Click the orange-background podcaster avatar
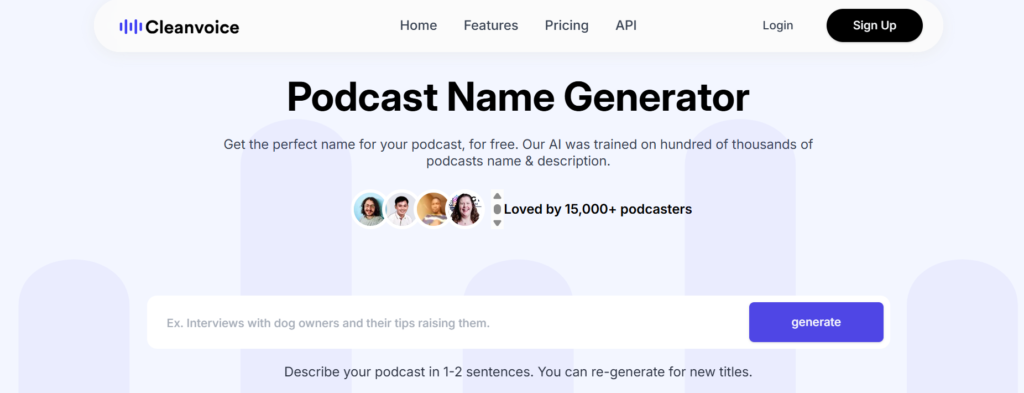Viewport: 1024px width, 393px height. (432, 209)
